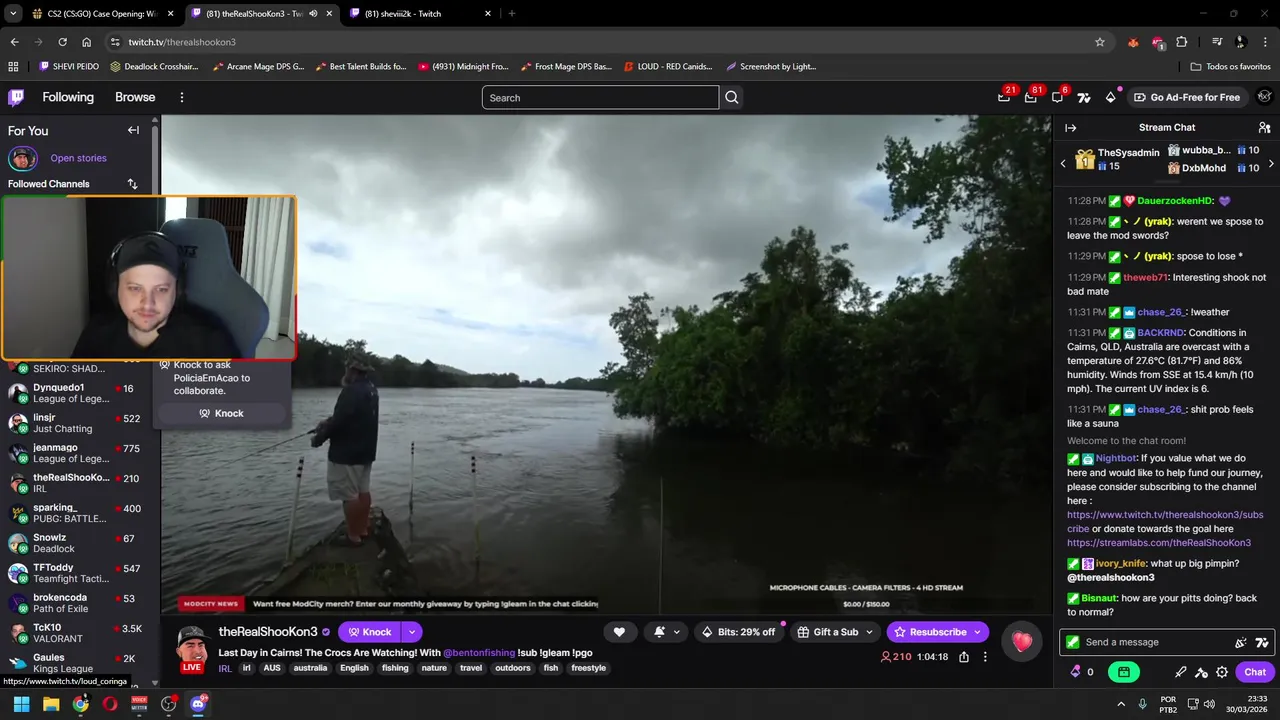Sort the followed channels list
The width and height of the screenshot is (1280, 720).
pos(132,184)
